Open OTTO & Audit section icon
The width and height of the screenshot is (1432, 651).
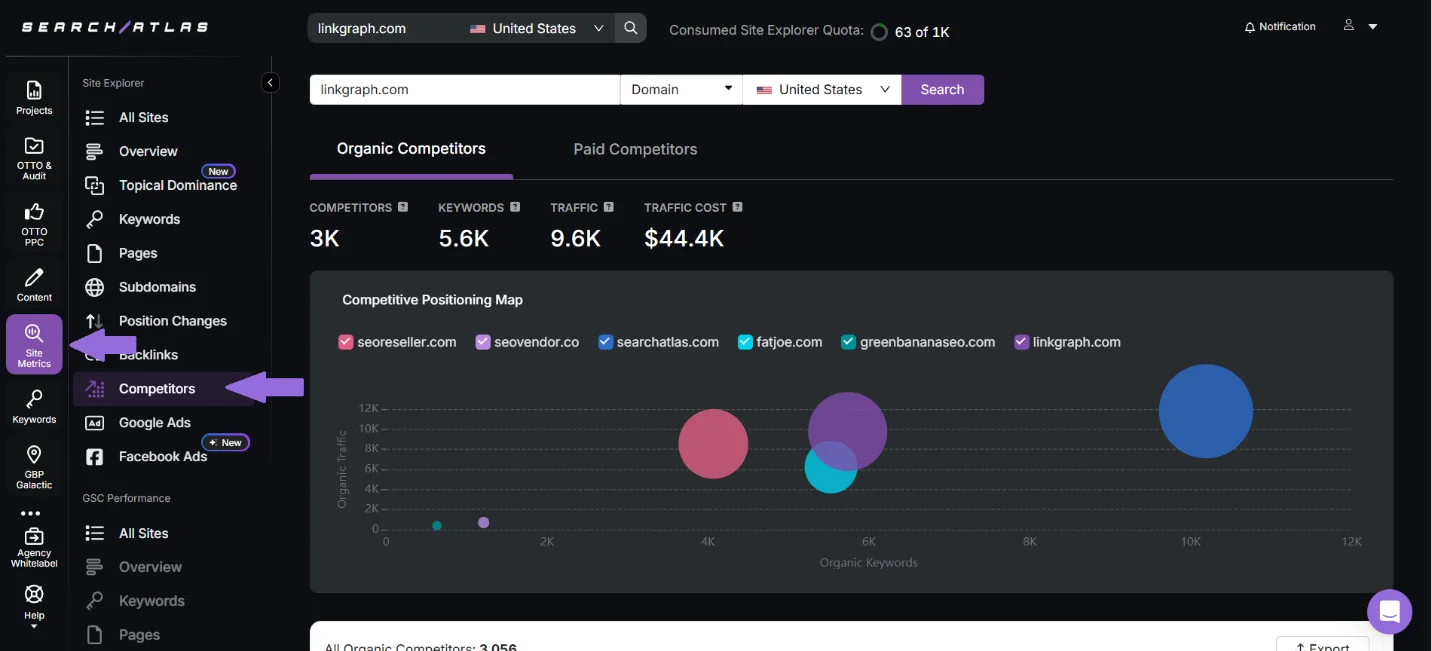(34, 158)
